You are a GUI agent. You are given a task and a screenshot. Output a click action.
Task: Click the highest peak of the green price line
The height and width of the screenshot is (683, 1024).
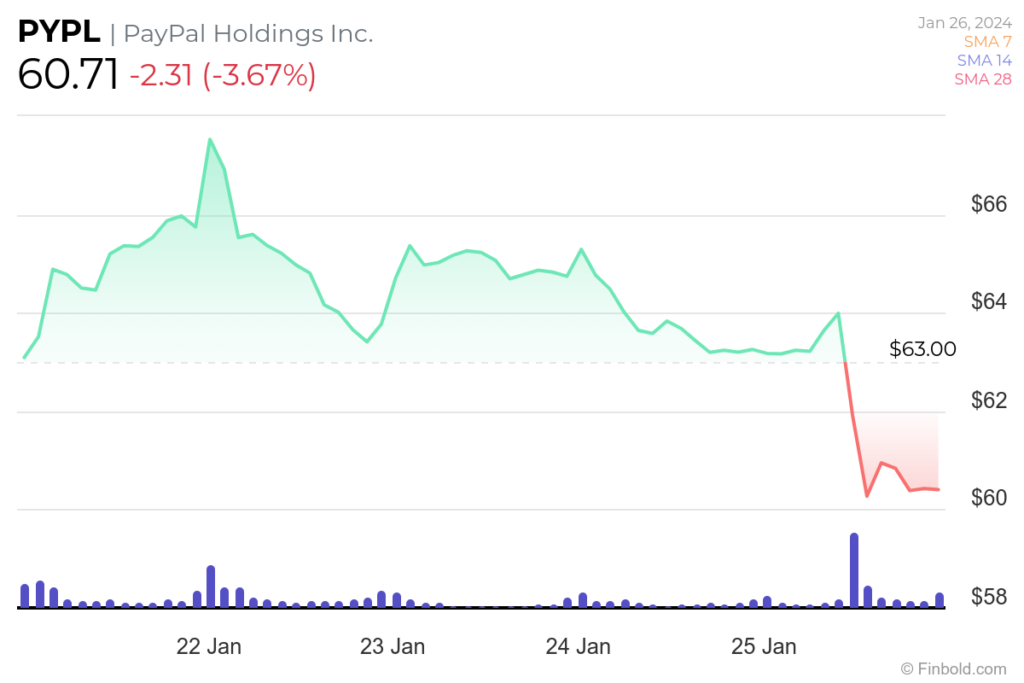coord(209,140)
